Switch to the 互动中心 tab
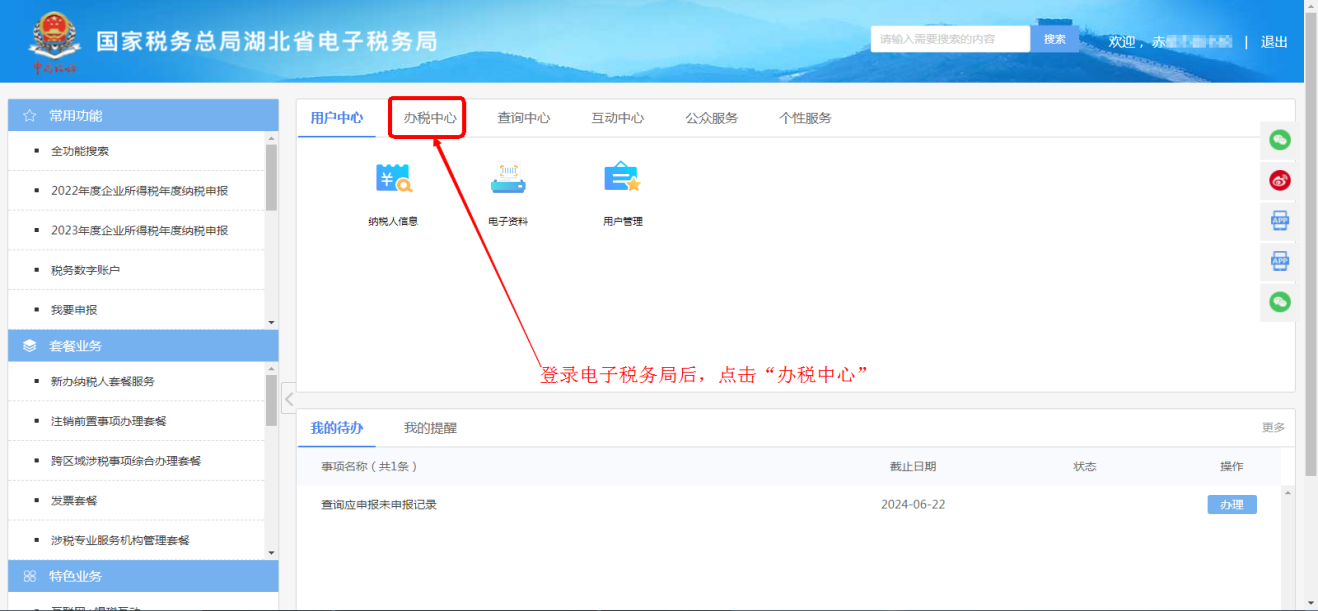The height and width of the screenshot is (611, 1318). tap(618, 118)
